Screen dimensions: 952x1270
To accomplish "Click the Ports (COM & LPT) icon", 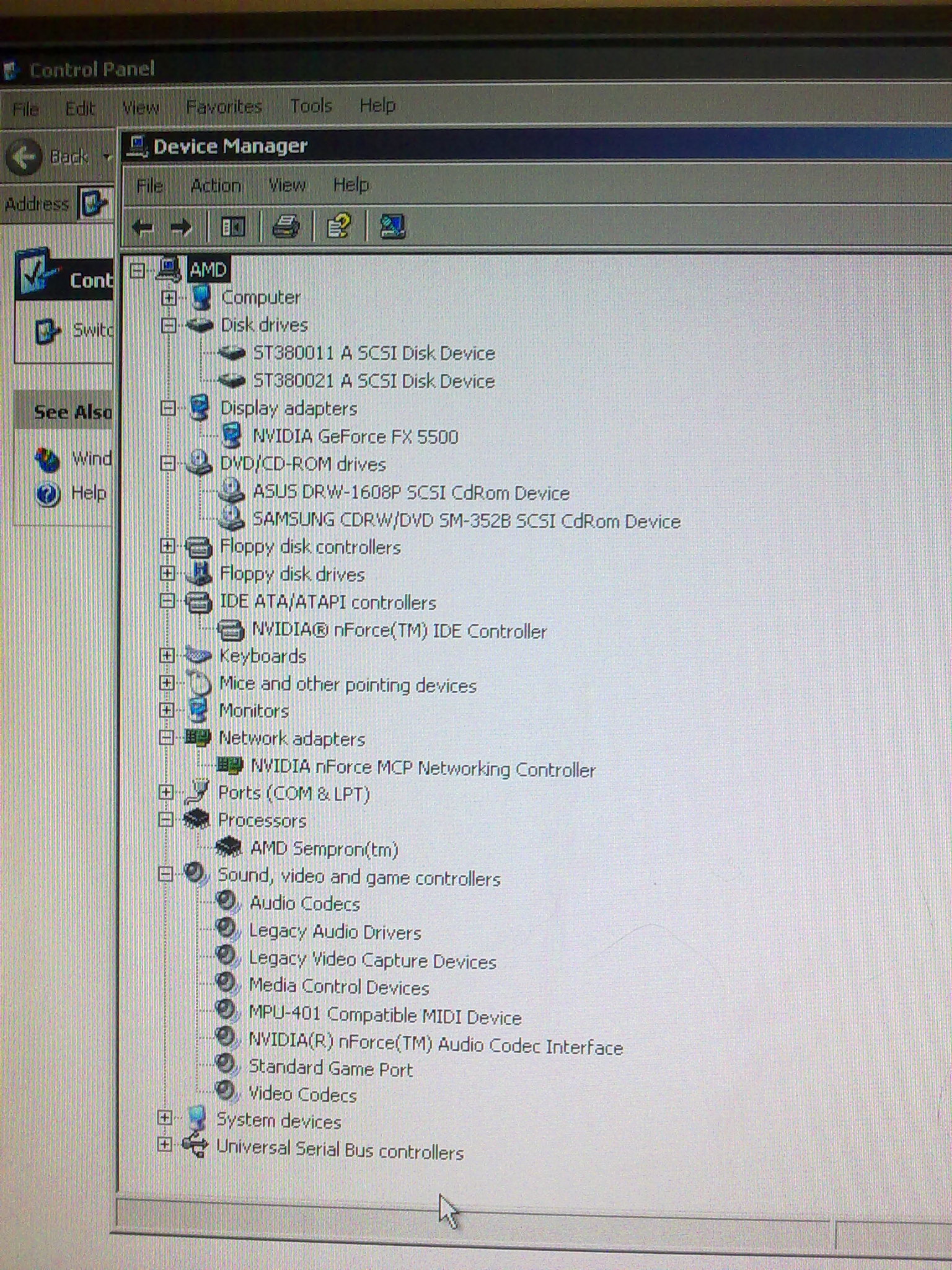I will click(198, 792).
